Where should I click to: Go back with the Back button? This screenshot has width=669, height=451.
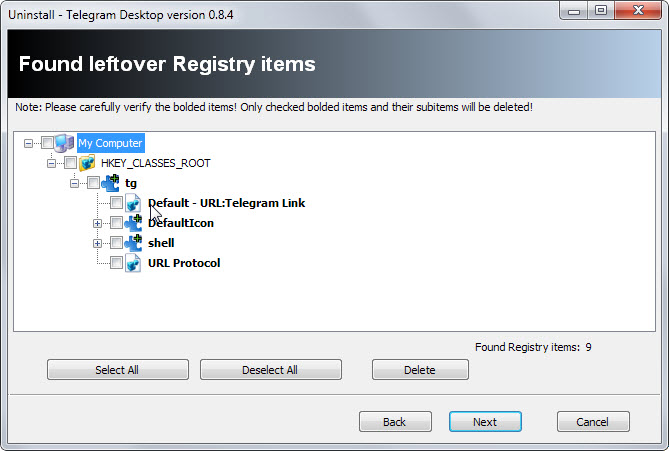[x=395, y=422]
